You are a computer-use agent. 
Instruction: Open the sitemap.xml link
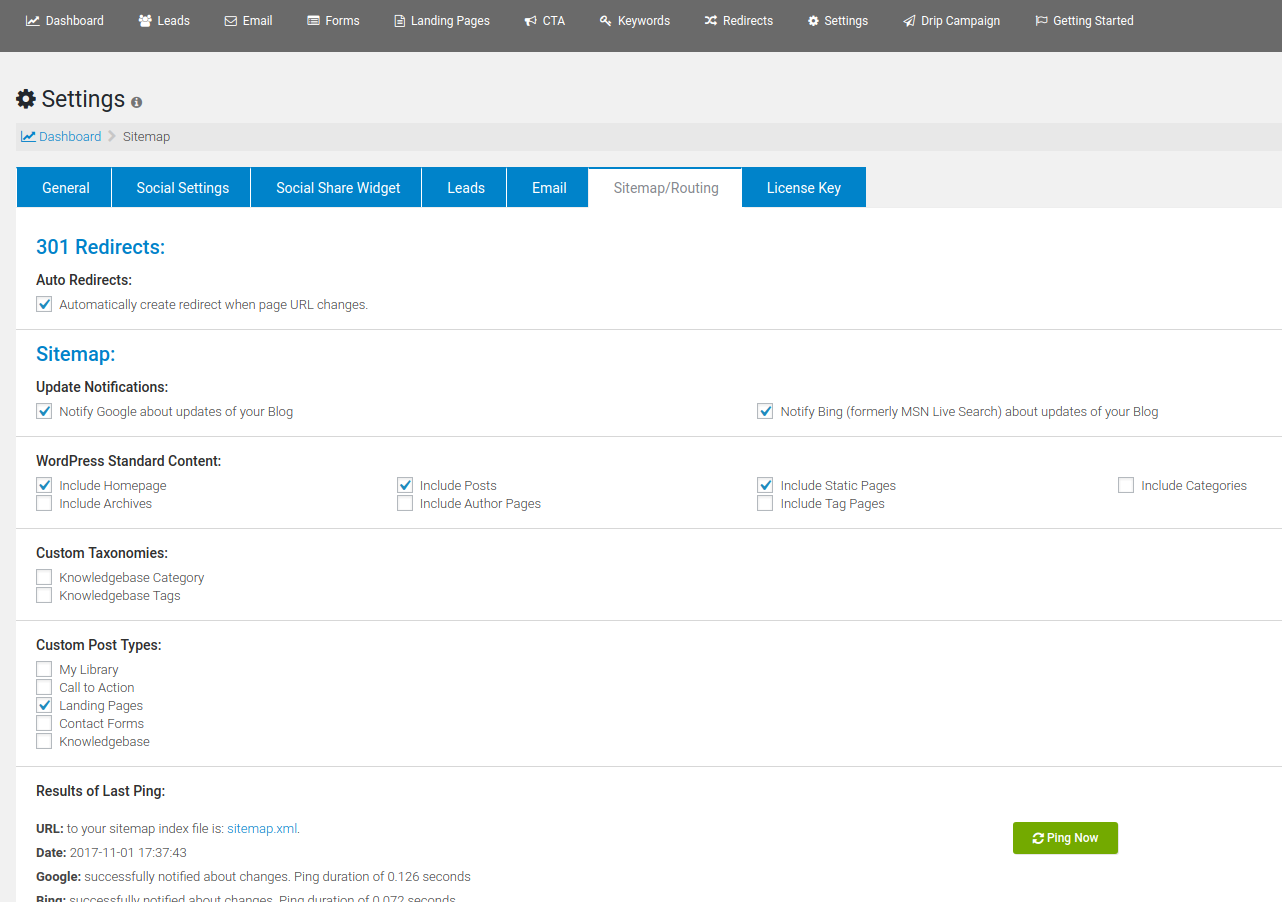(262, 828)
